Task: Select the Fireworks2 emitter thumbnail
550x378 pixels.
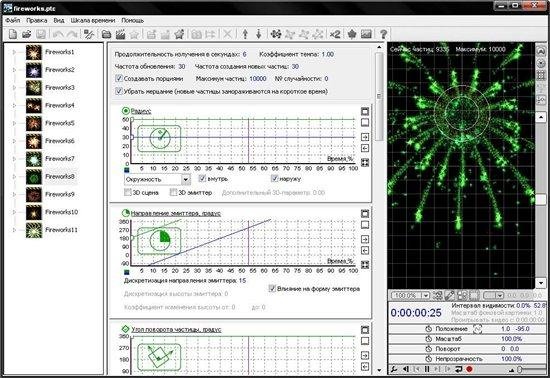Action: (34, 70)
